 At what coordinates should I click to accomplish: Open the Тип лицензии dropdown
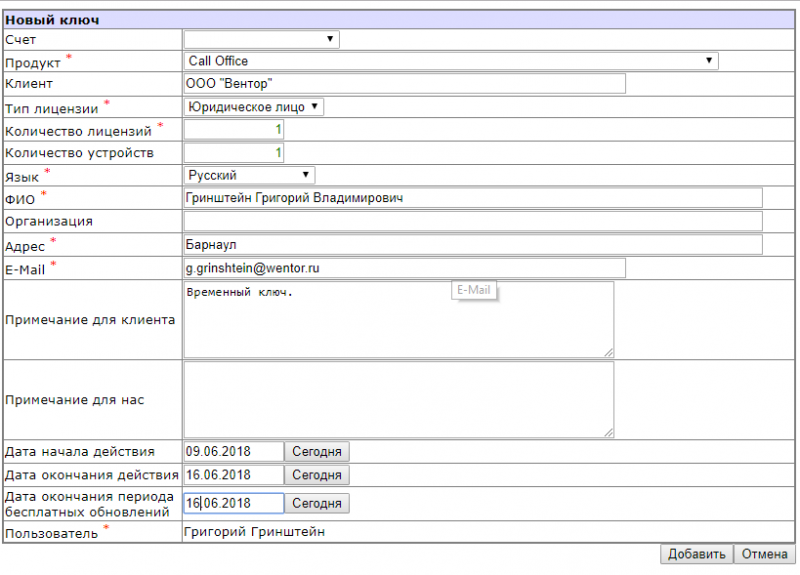(254, 107)
